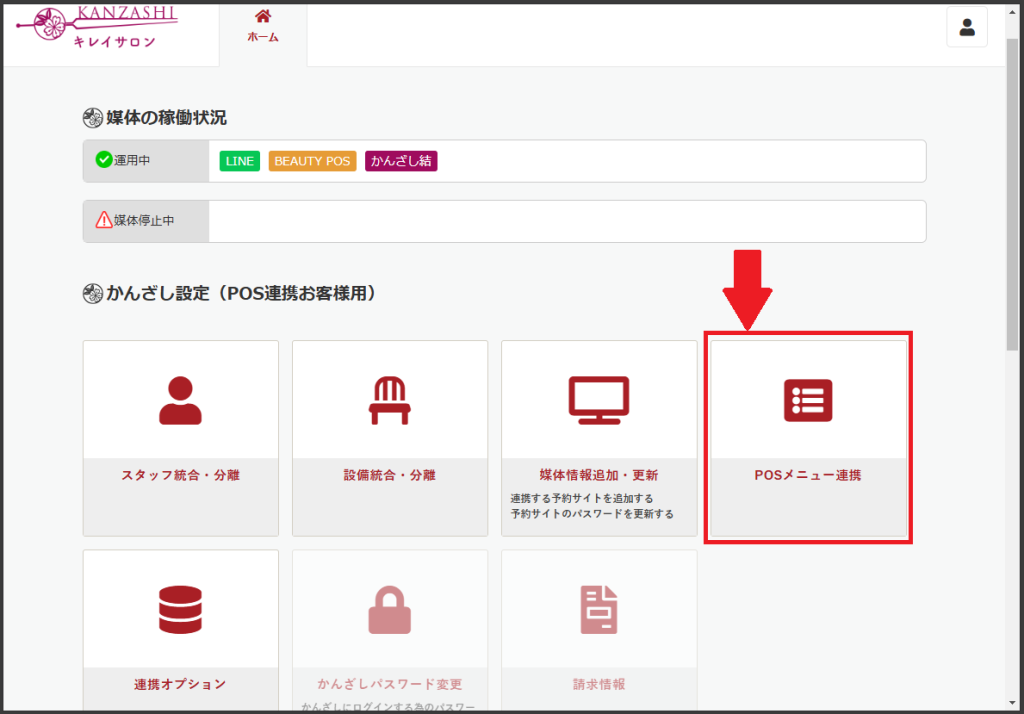Select the ホーム tab
The image size is (1024, 714).
tap(263, 37)
